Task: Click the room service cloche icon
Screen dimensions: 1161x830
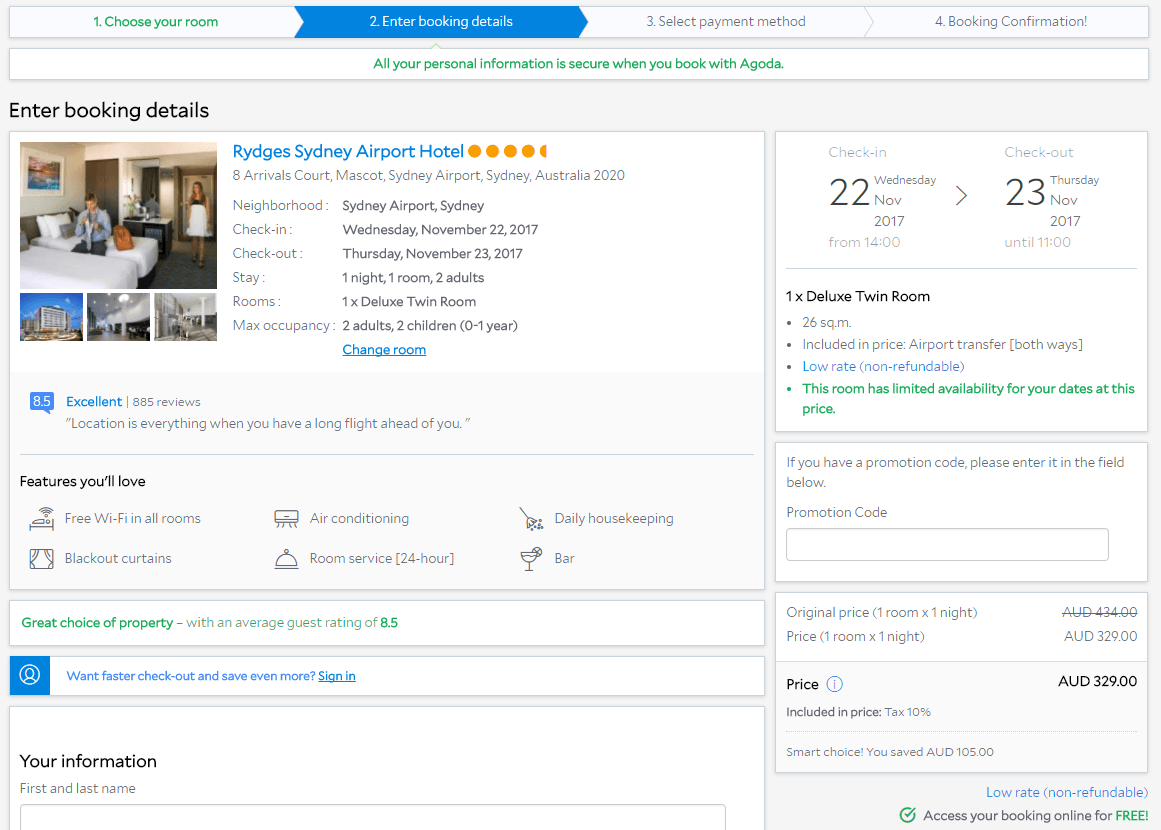Action: click(x=286, y=558)
